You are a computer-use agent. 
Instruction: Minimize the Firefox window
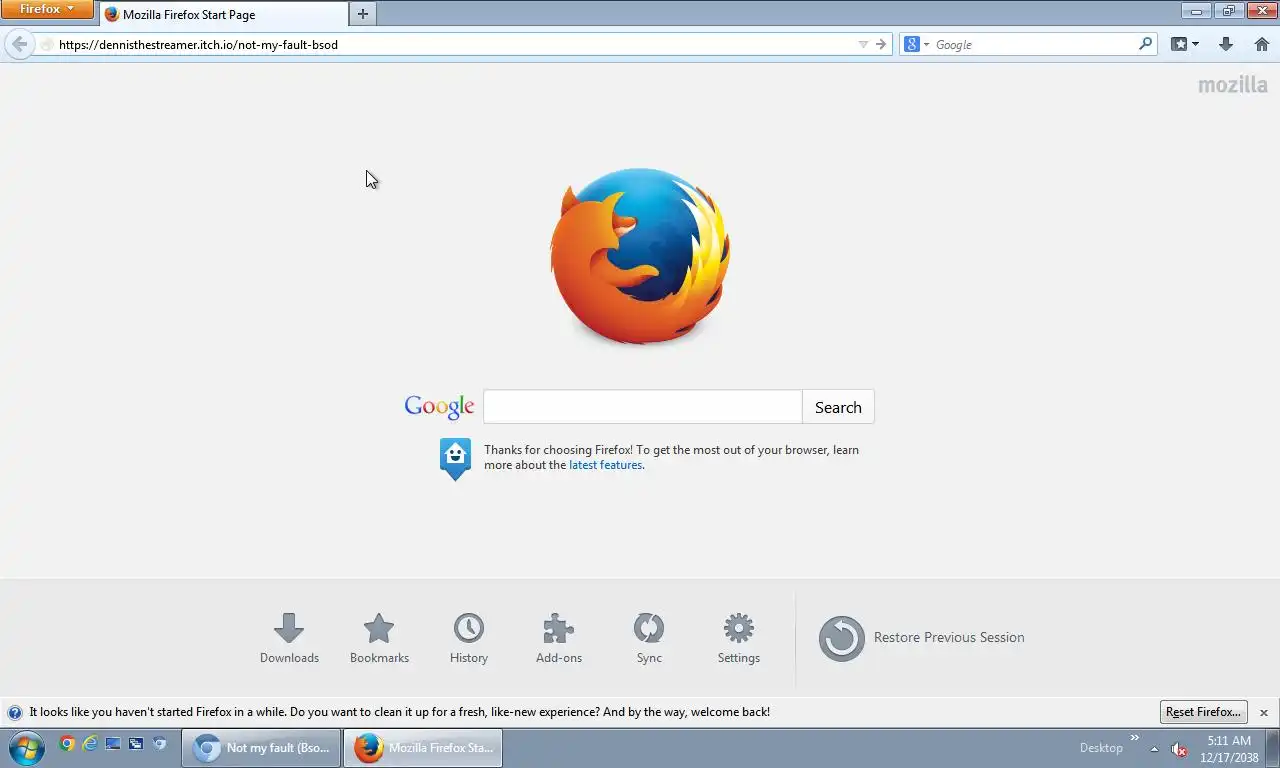pyautogui.click(x=1196, y=11)
